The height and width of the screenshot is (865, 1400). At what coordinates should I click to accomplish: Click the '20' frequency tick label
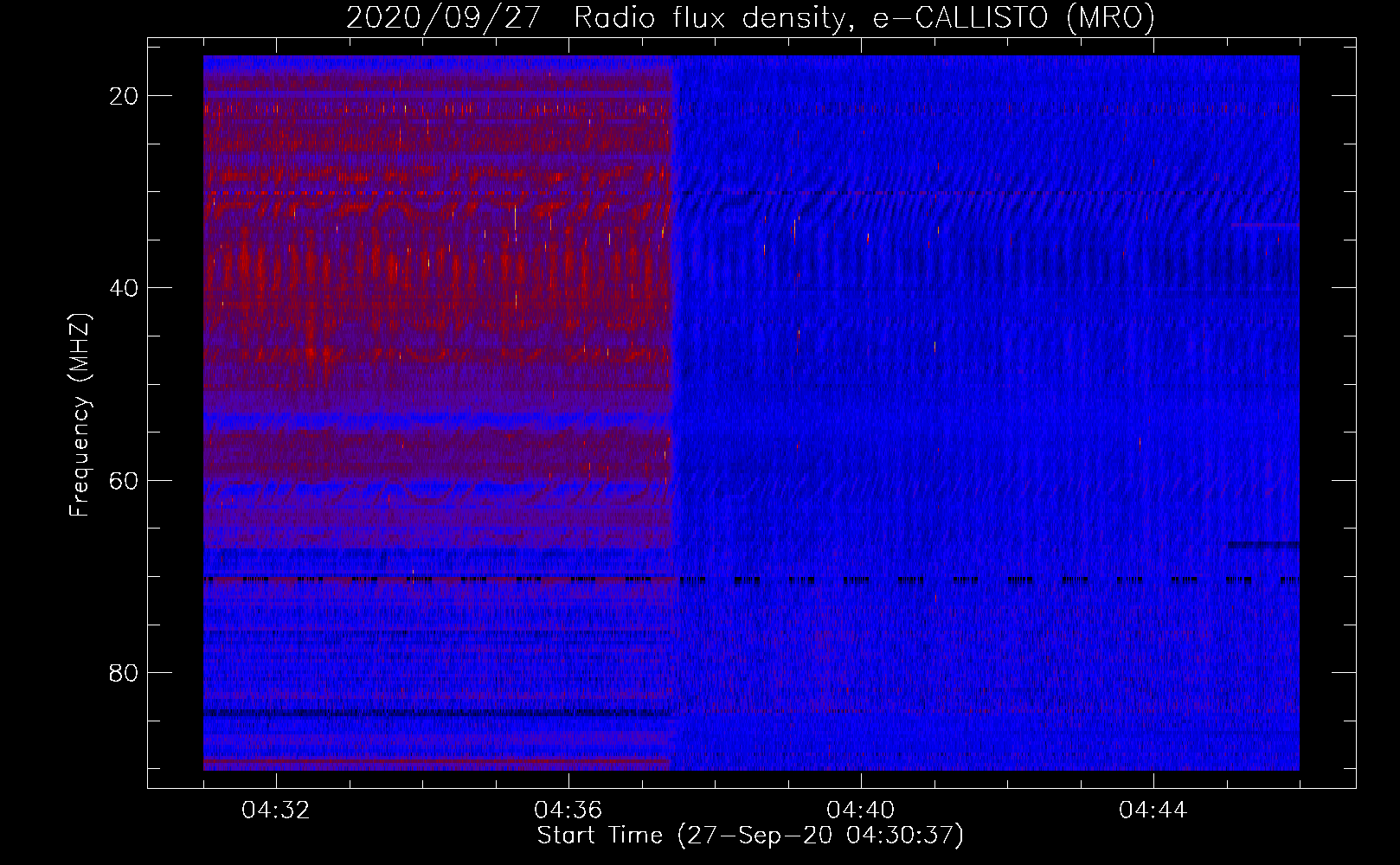click(124, 96)
